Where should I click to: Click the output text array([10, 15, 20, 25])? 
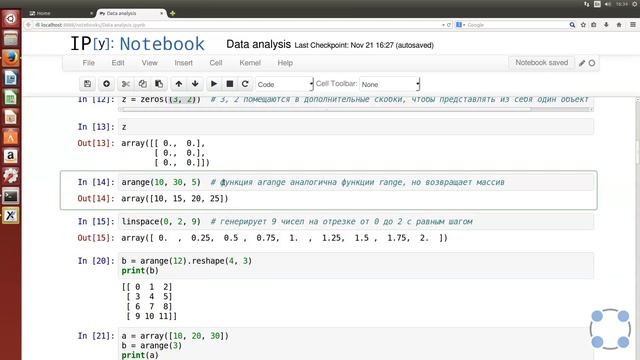point(175,199)
